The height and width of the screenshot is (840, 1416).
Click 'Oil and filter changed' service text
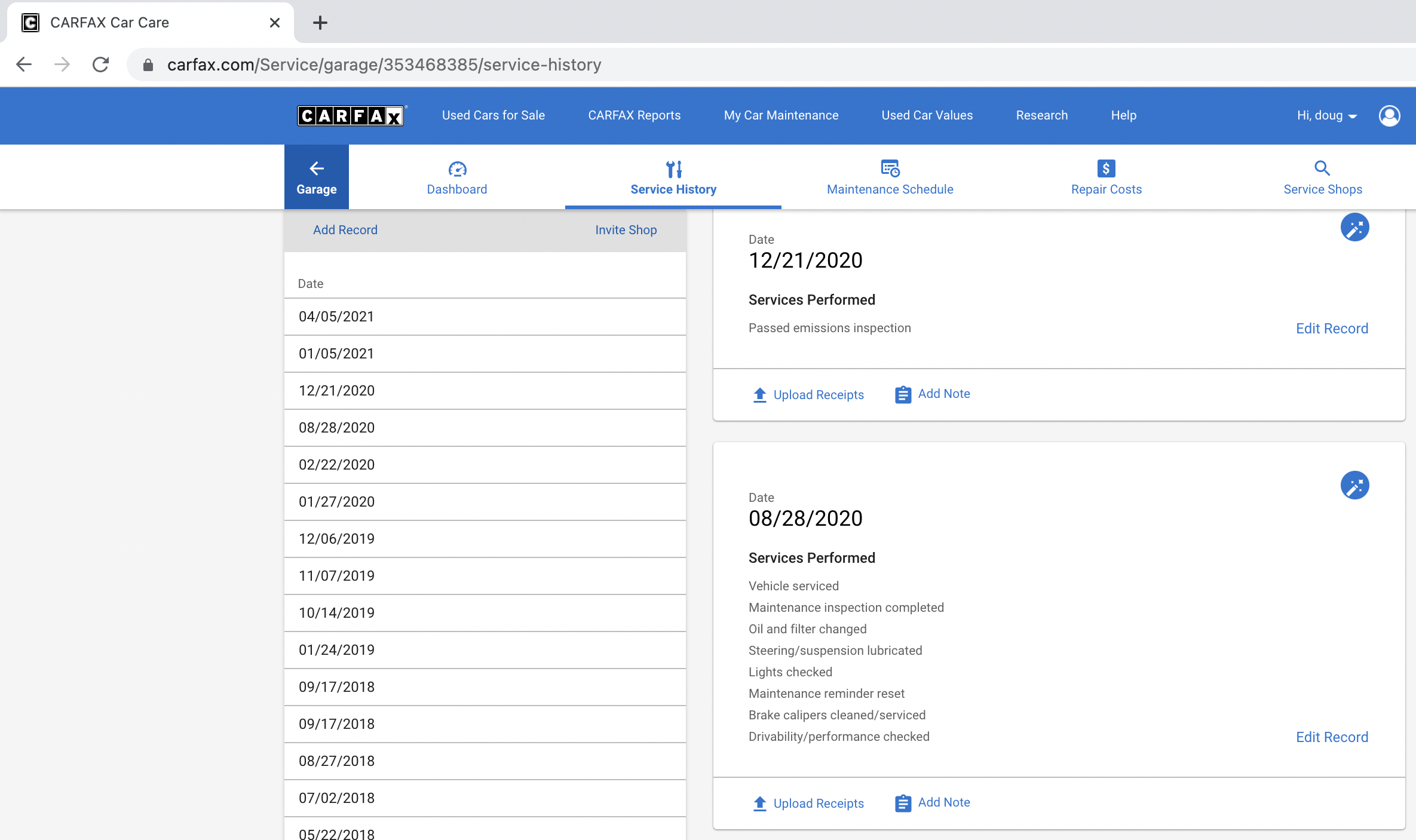pyautogui.click(x=808, y=629)
